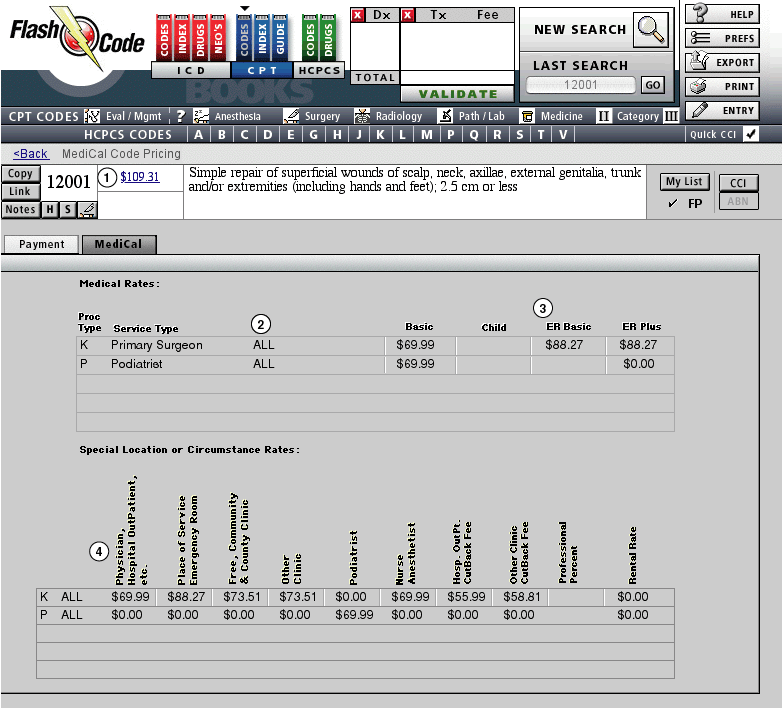The image size is (782, 708).
Task: Select HCPCS letter J
Action: 359,135
